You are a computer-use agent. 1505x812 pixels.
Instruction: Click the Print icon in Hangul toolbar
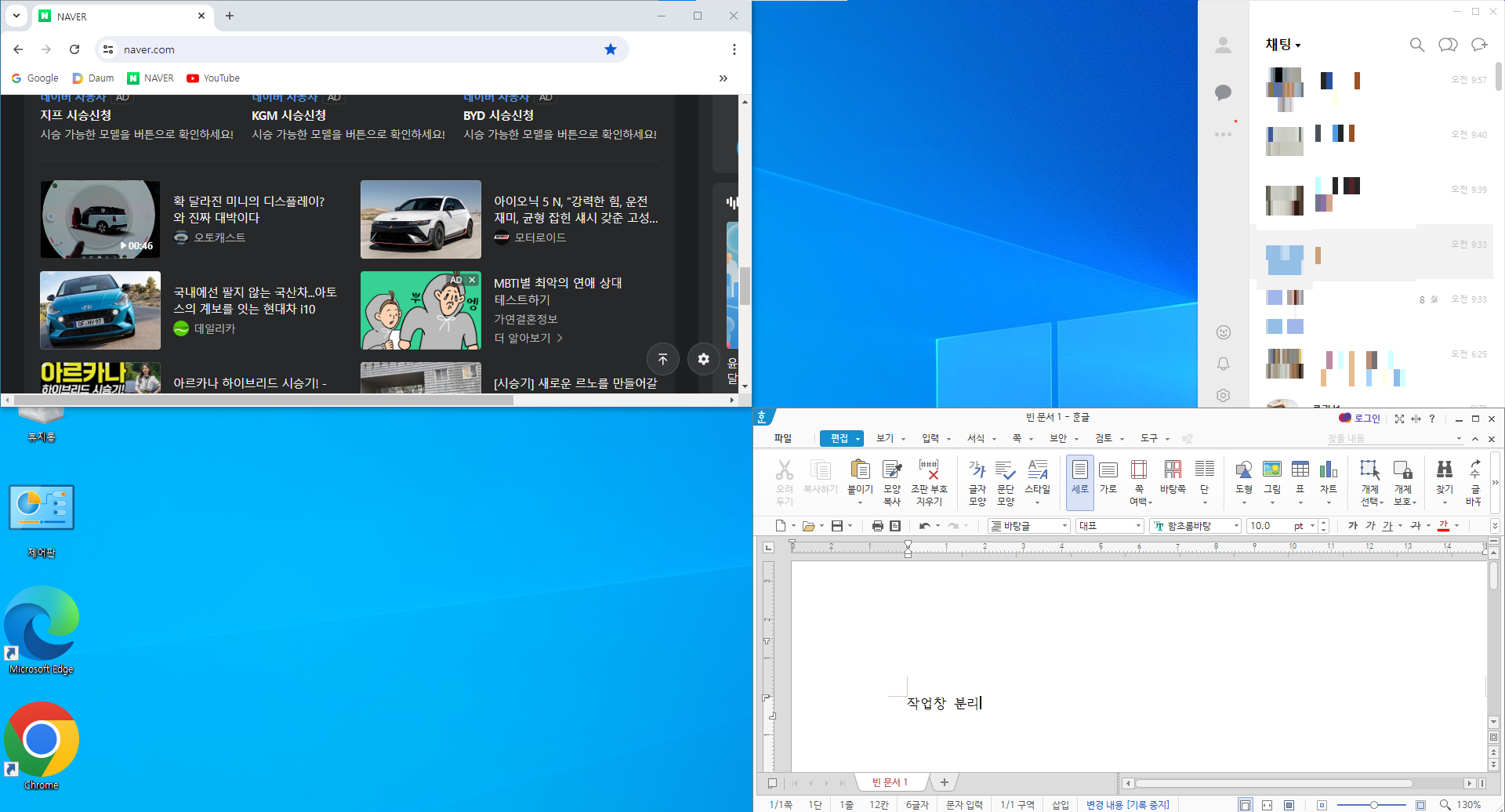(878, 526)
